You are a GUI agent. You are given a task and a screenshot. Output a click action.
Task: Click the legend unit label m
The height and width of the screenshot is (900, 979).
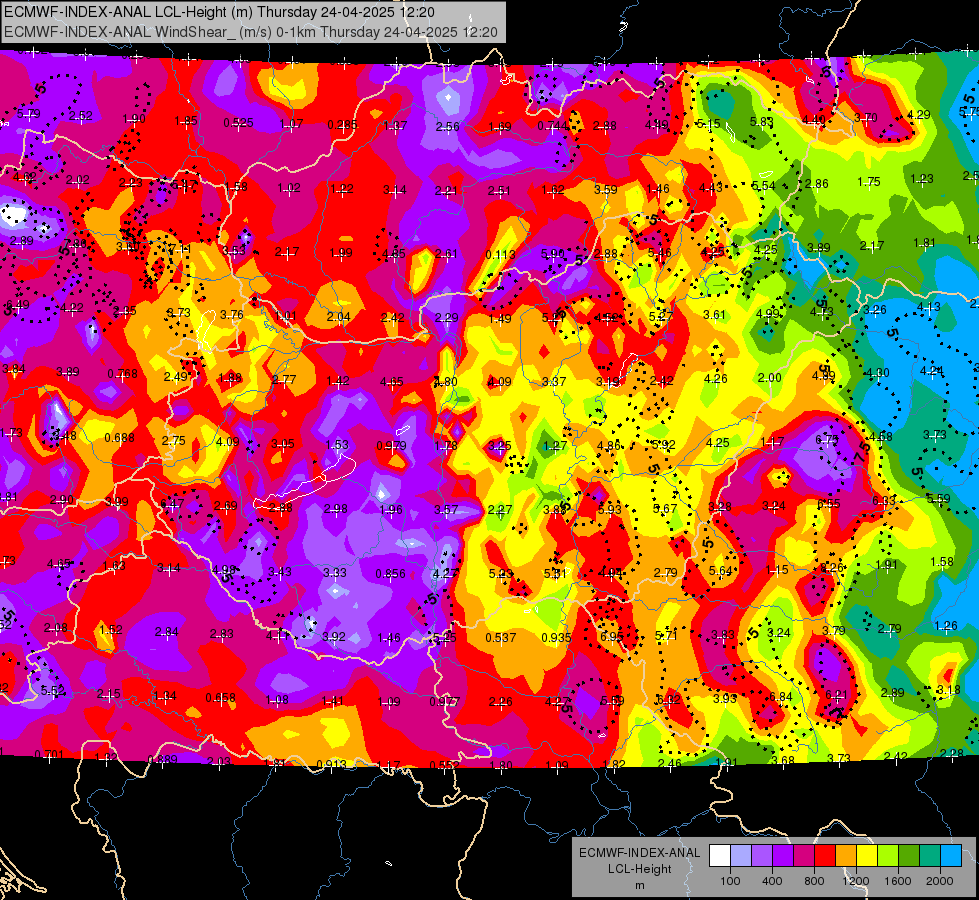(639, 886)
